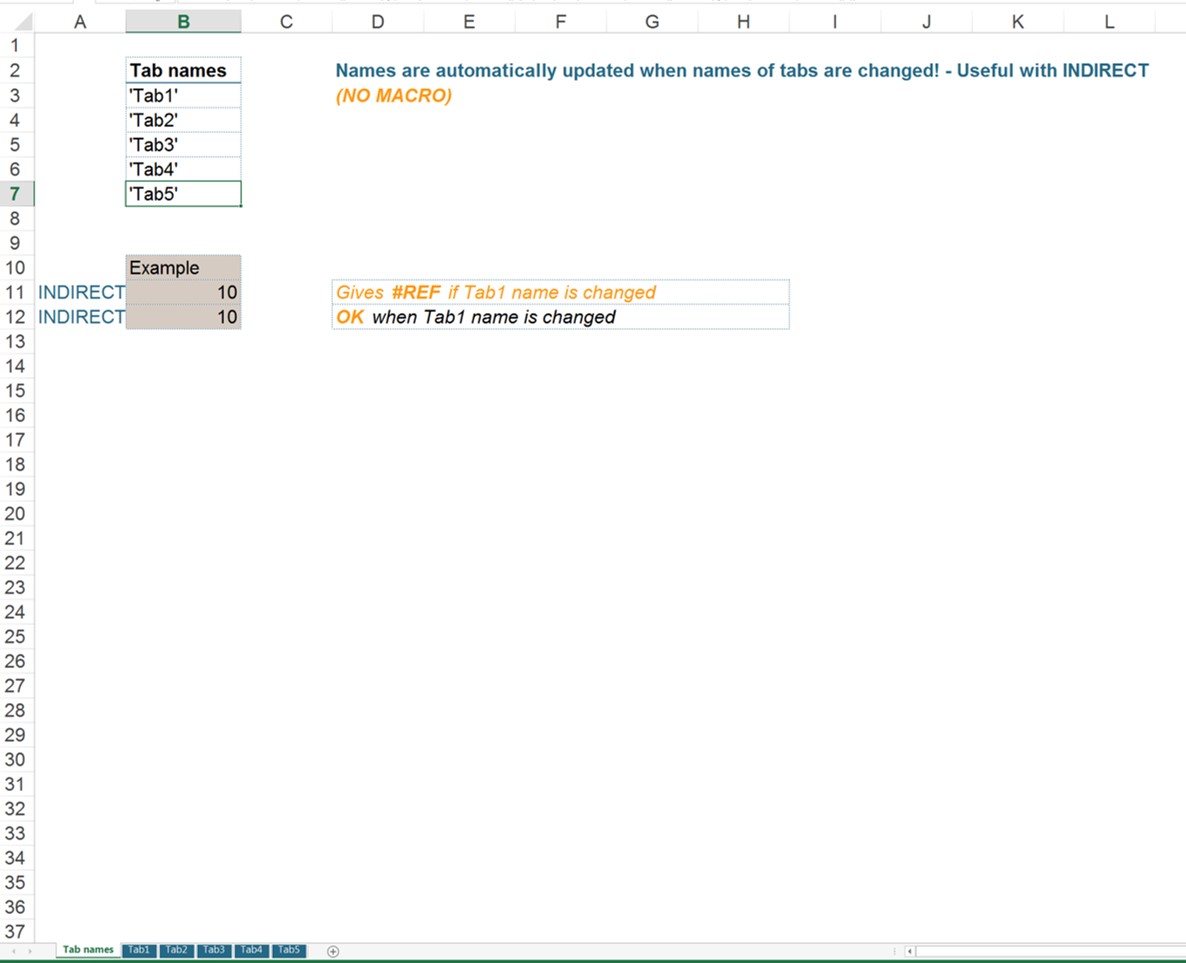1186x963 pixels.
Task: Select row 25 header
Action: click(x=15, y=637)
